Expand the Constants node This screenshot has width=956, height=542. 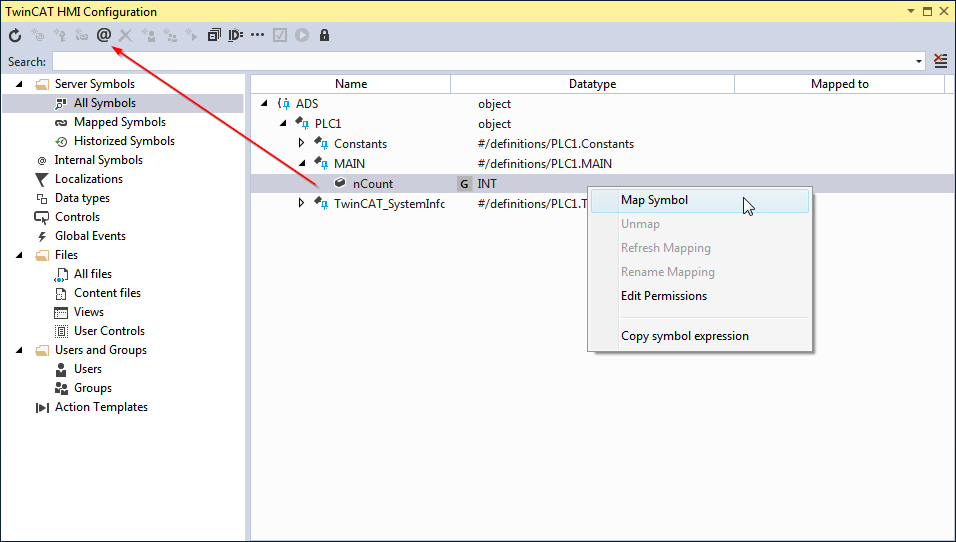[301, 143]
